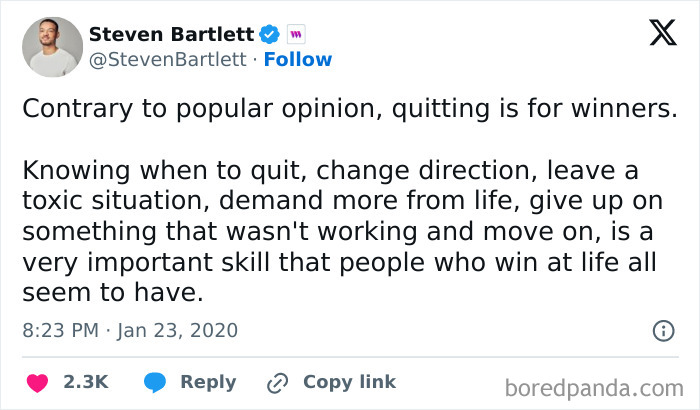700x410 pixels.
Task: Click the Jan 23, 2020 date
Action: coord(178,330)
